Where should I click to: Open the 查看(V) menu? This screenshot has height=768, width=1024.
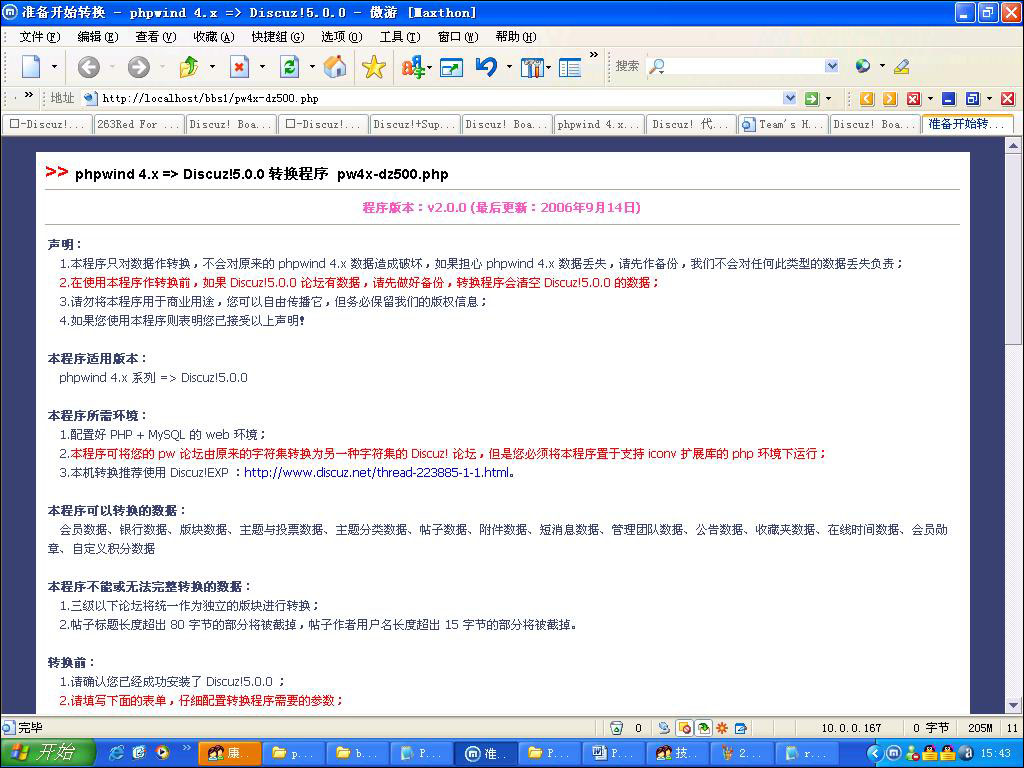click(155, 37)
